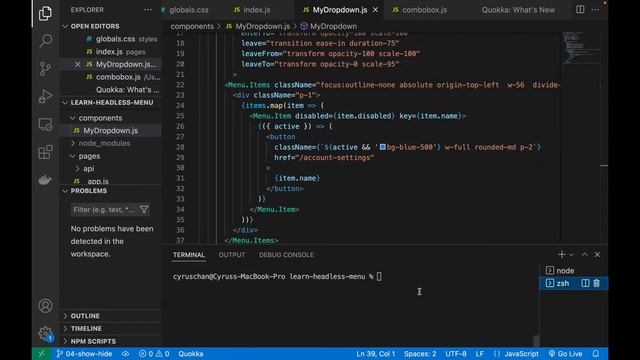Open the Accounts menu icon

[x=45, y=306]
